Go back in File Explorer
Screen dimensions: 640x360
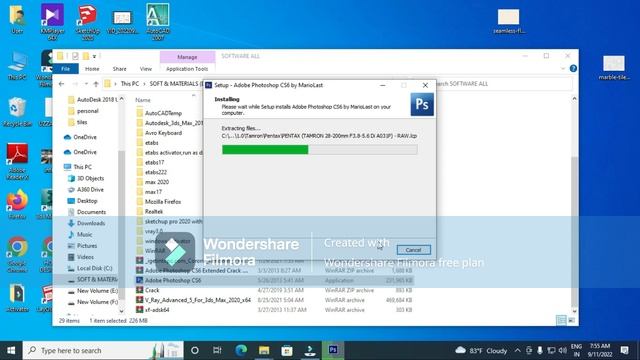pyautogui.click(x=62, y=84)
